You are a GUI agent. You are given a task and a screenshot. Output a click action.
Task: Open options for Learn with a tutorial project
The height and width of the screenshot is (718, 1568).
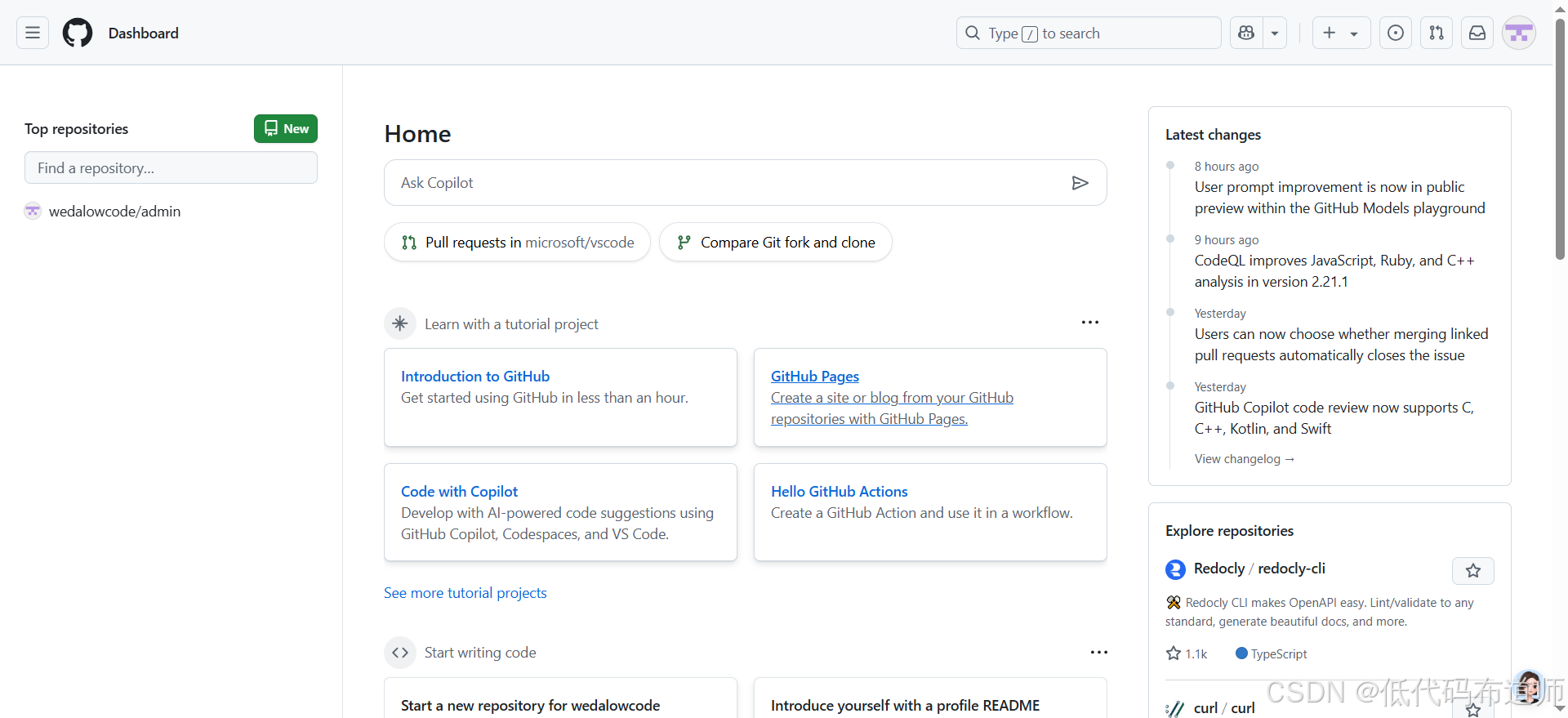tap(1090, 323)
